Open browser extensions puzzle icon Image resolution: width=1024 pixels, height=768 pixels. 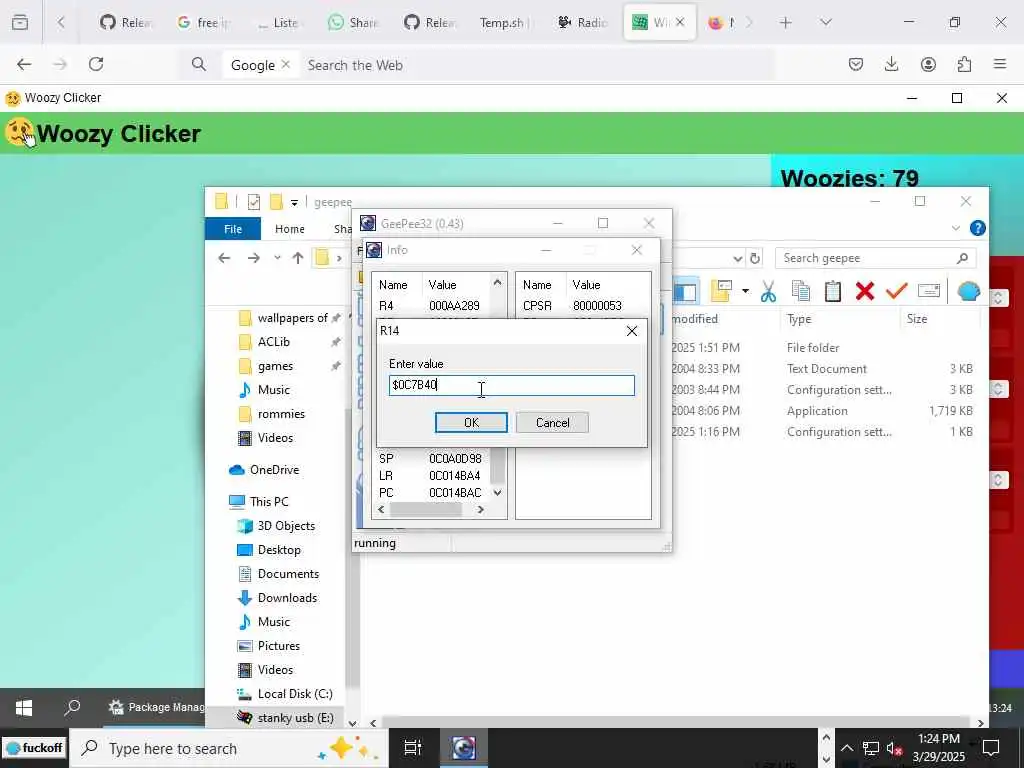click(x=964, y=64)
